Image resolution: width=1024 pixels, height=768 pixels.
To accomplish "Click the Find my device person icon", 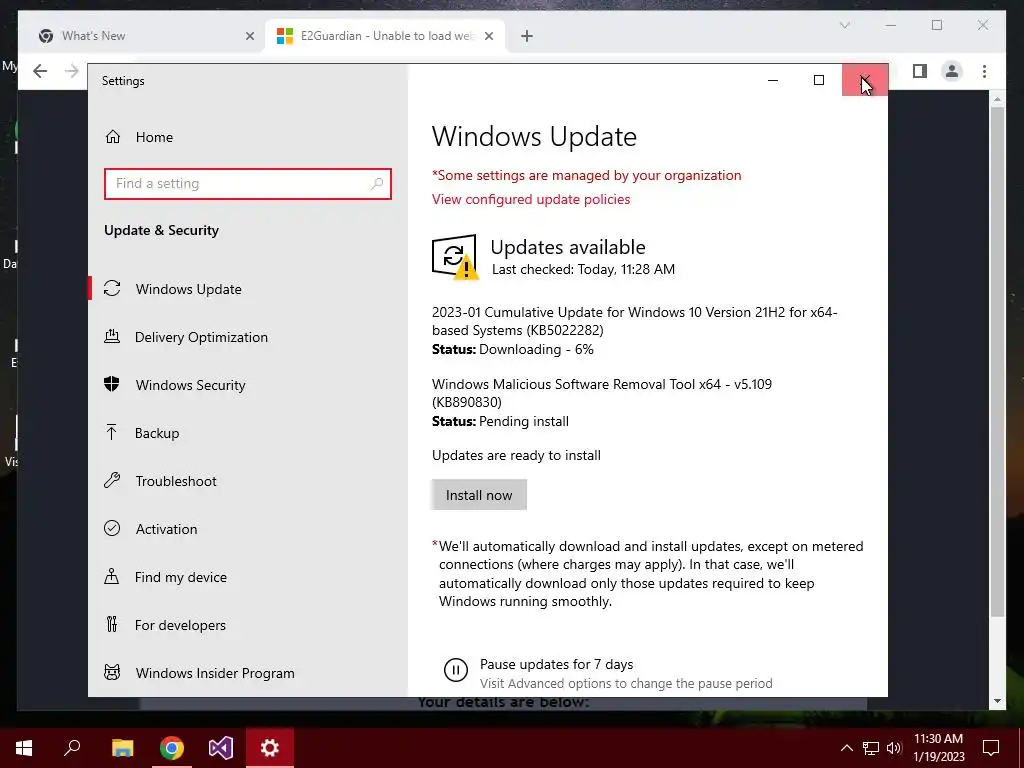I will coord(112,576).
